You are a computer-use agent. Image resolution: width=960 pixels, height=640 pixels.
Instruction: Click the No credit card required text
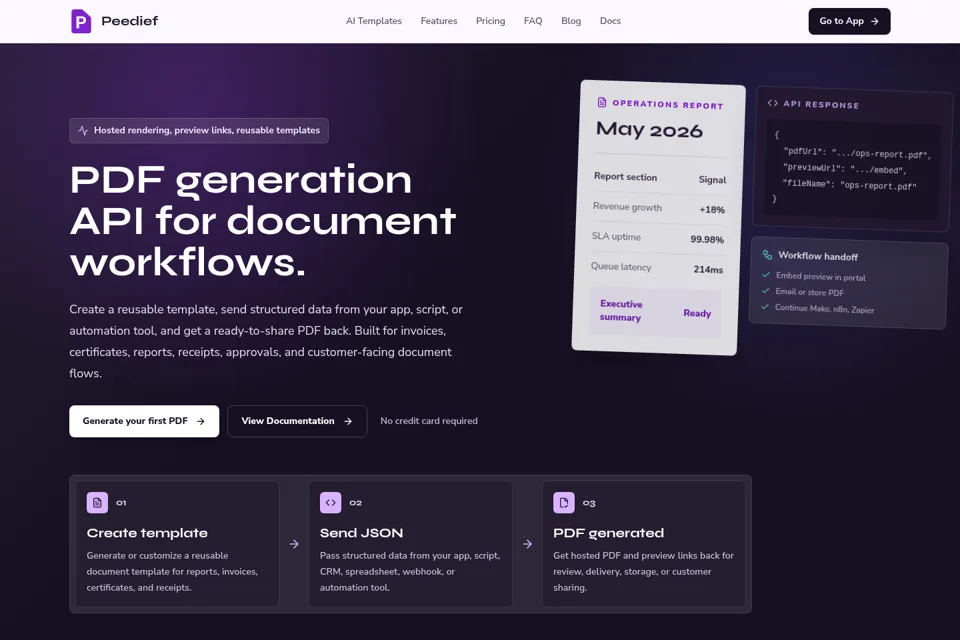[x=429, y=421]
